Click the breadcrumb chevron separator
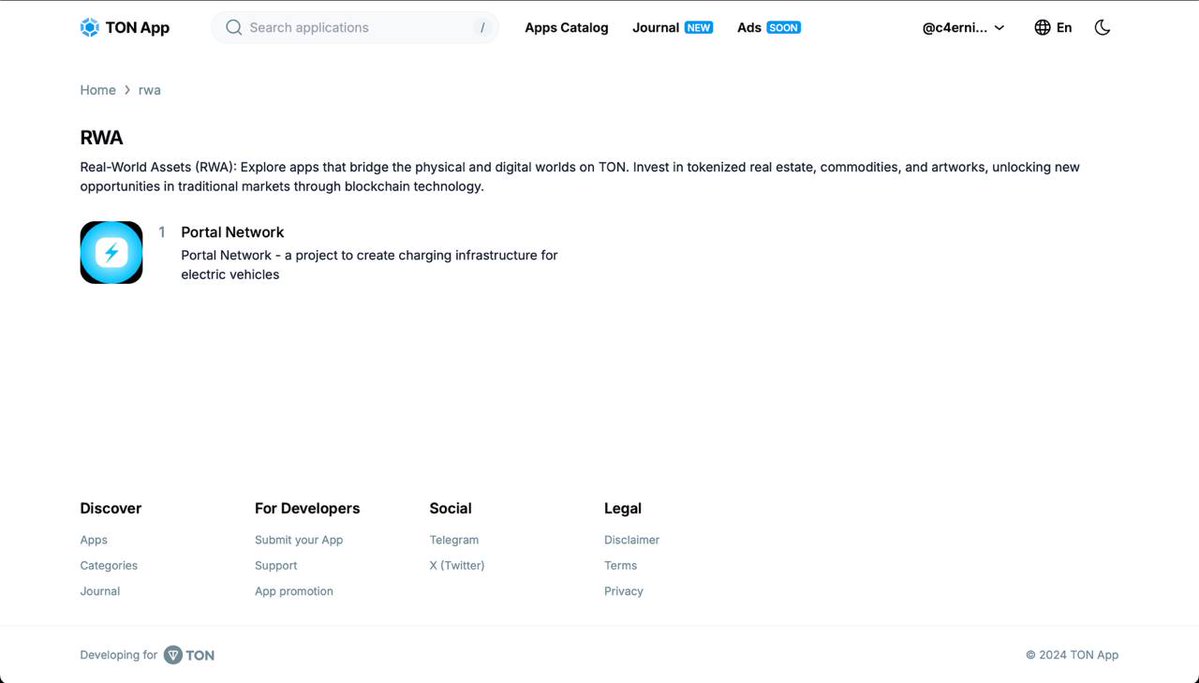Viewport: 1199px width, 683px height. [127, 90]
